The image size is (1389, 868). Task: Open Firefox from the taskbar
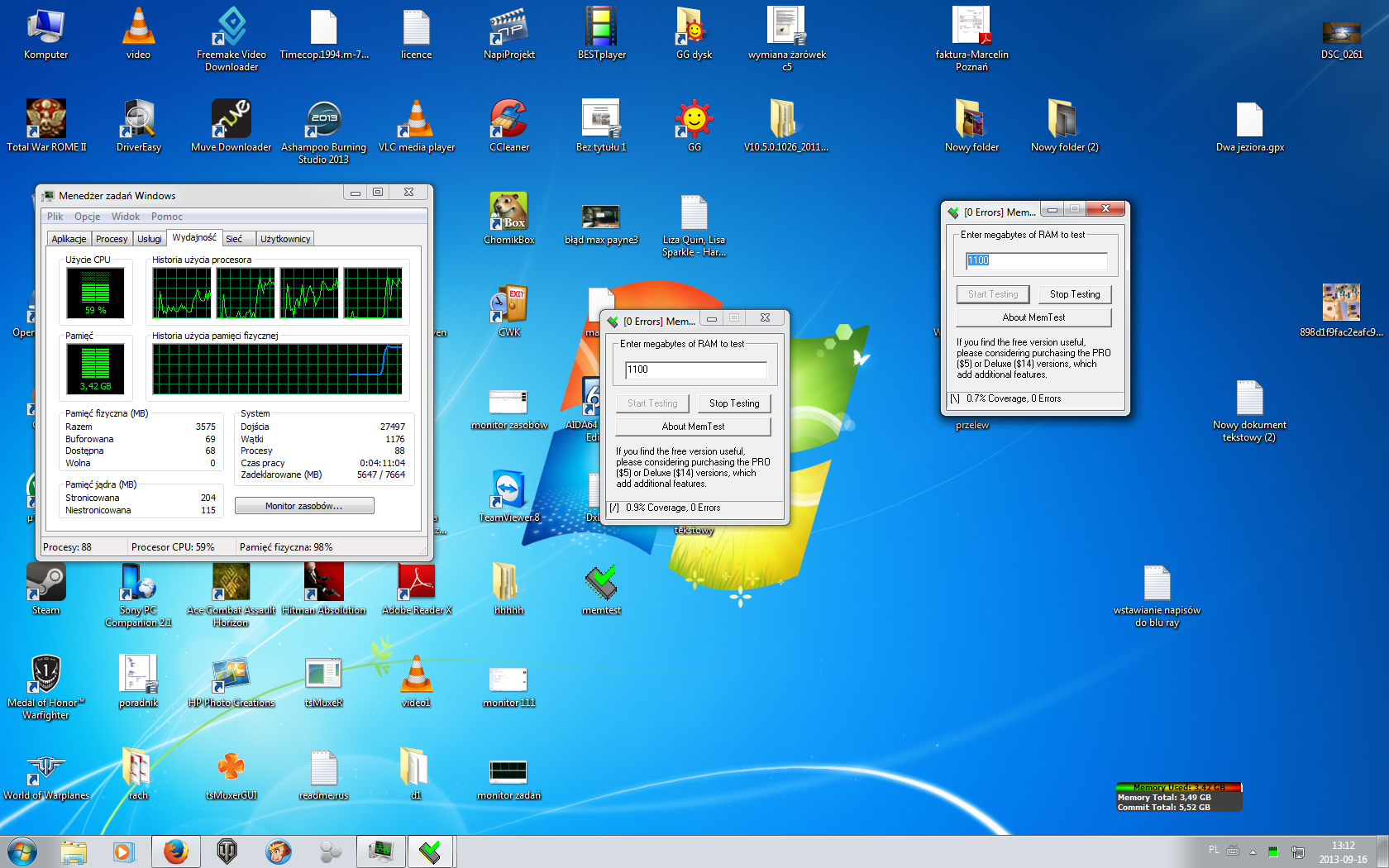pyautogui.click(x=175, y=851)
